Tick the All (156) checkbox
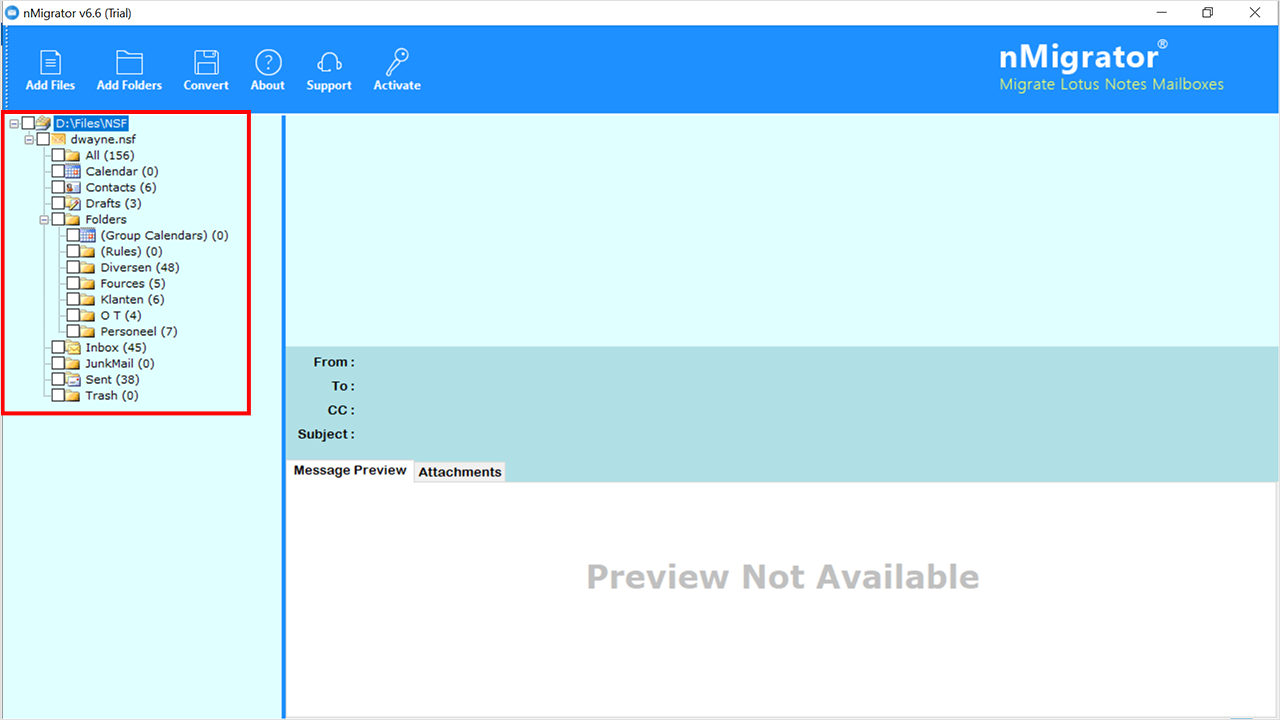 [58, 155]
